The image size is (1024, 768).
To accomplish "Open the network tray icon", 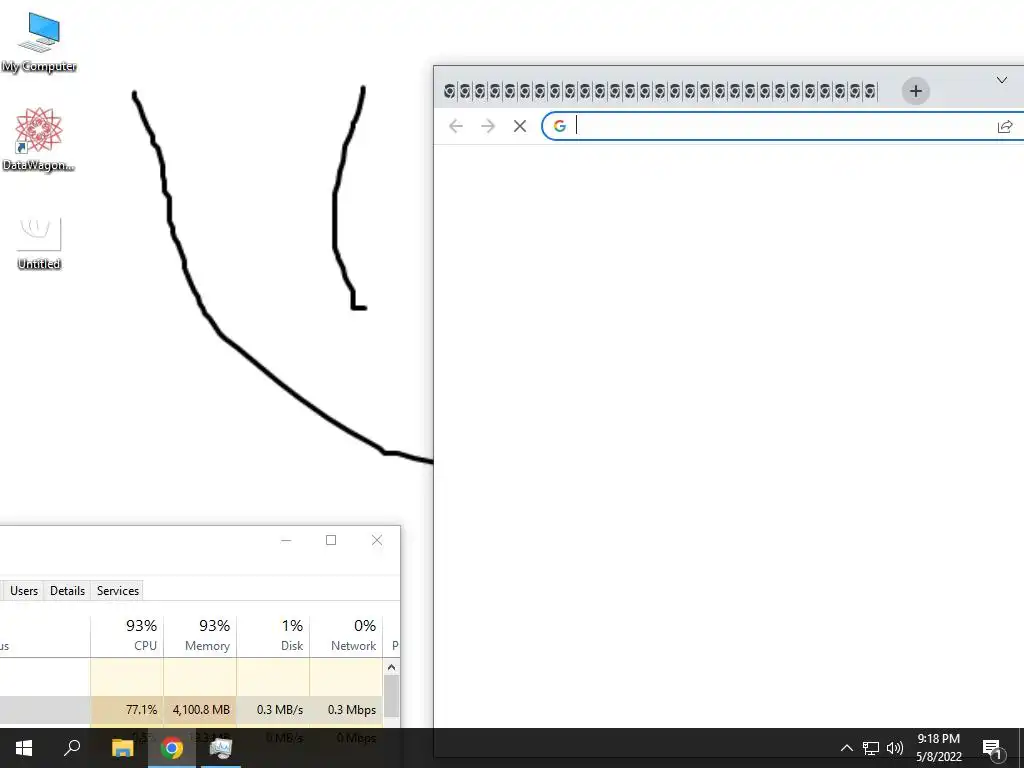I will [871, 748].
